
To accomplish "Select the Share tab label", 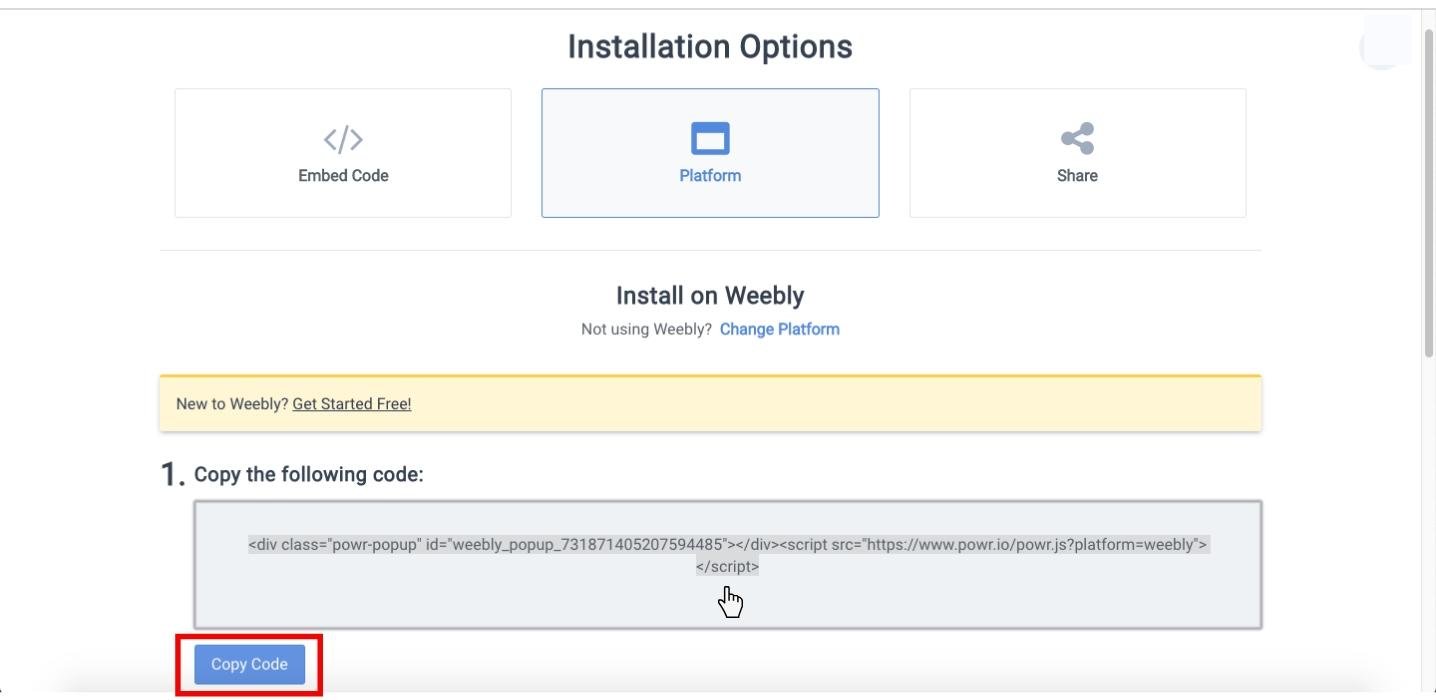I will coord(1077,175).
